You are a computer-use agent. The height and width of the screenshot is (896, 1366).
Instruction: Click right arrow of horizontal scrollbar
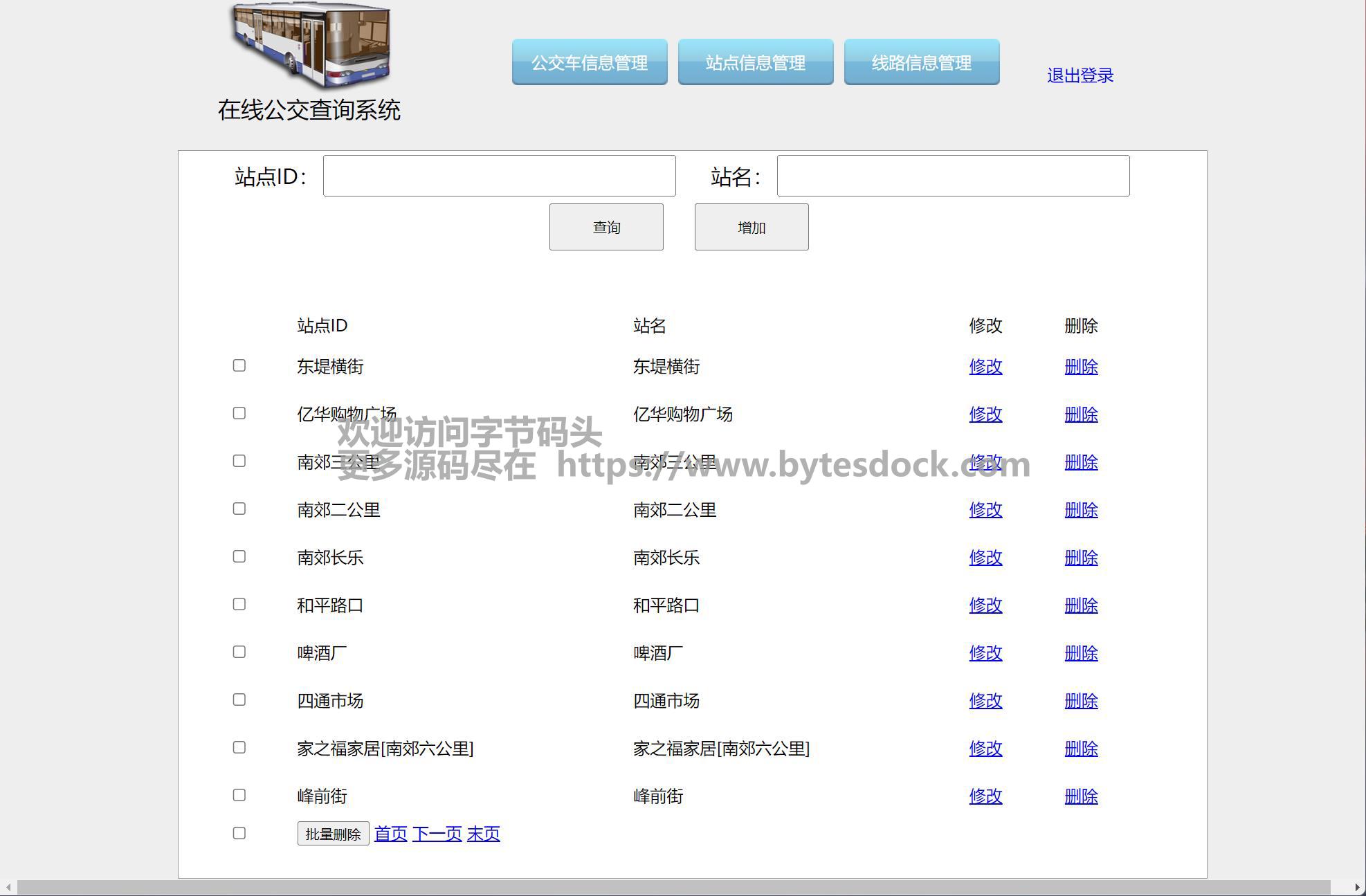click(x=1357, y=888)
